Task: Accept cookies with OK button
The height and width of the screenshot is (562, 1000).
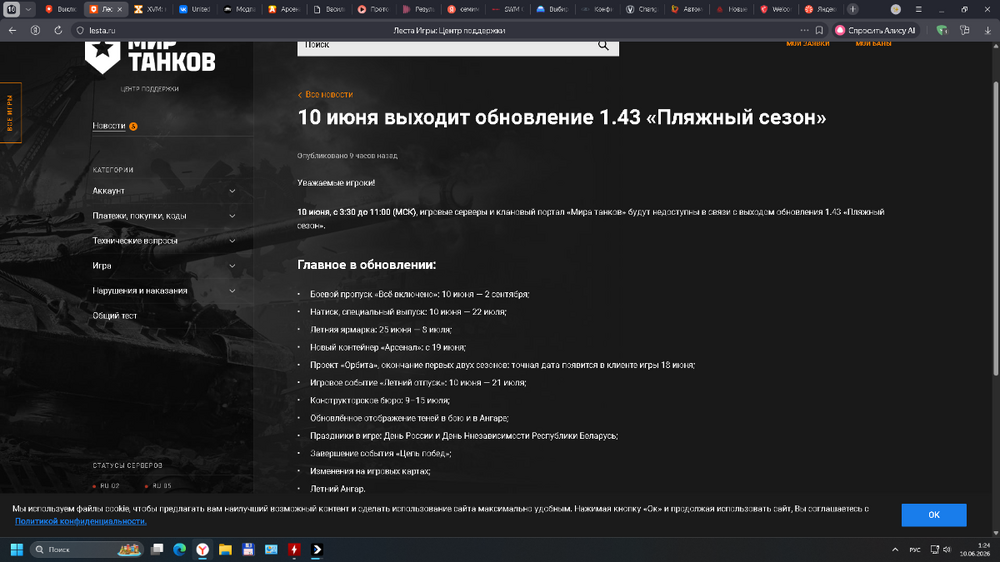Action: 934,515
